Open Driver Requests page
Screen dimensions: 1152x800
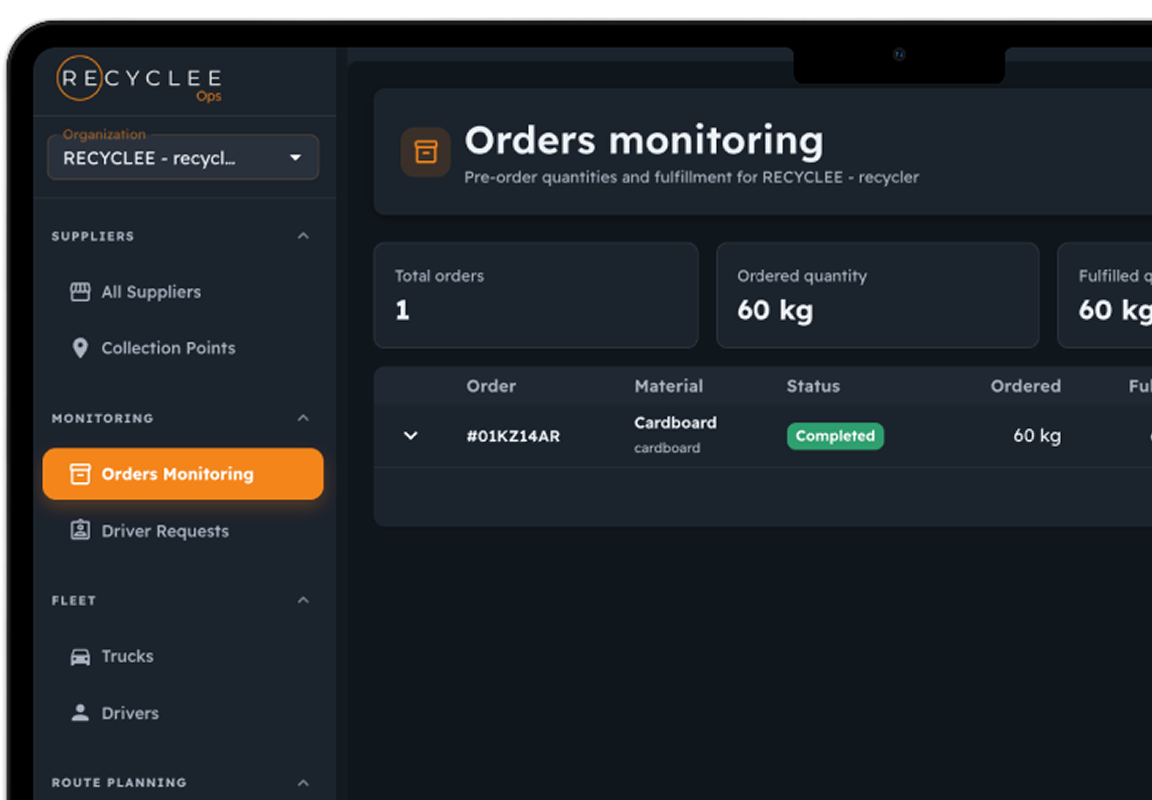[x=183, y=530]
